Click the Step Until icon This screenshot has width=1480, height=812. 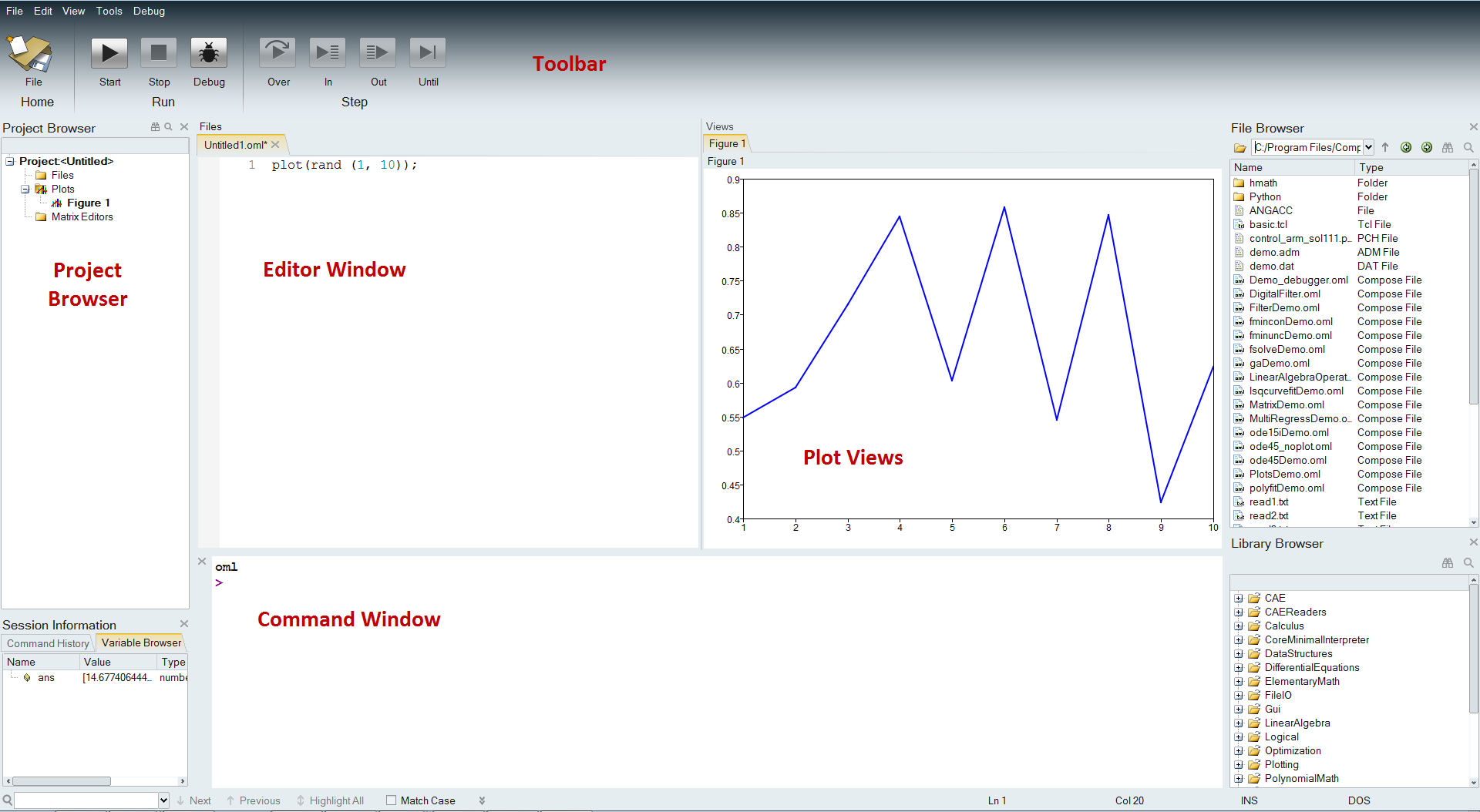(427, 52)
